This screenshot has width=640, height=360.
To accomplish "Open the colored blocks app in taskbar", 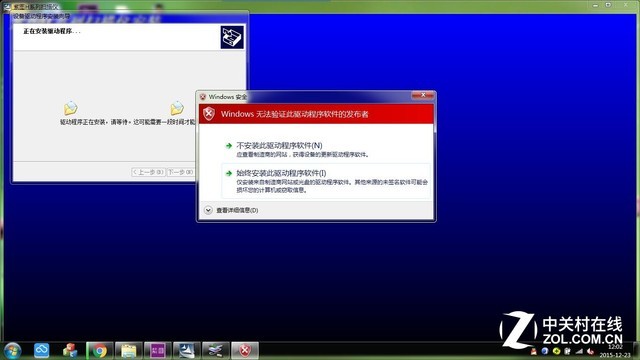I will click(x=70, y=350).
